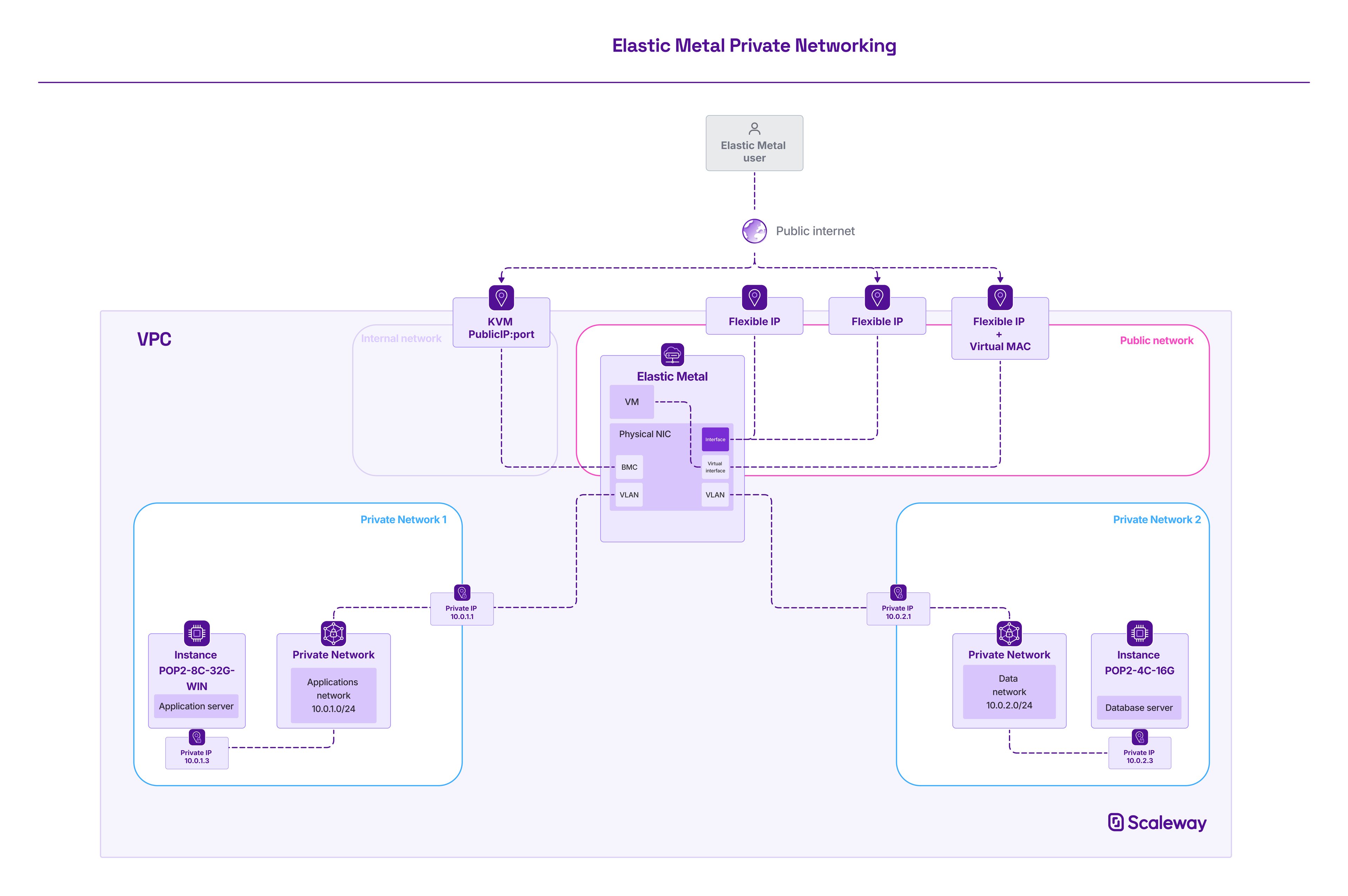1348x896 pixels.
Task: Click the pink 'Public network' label
Action: 1157,341
